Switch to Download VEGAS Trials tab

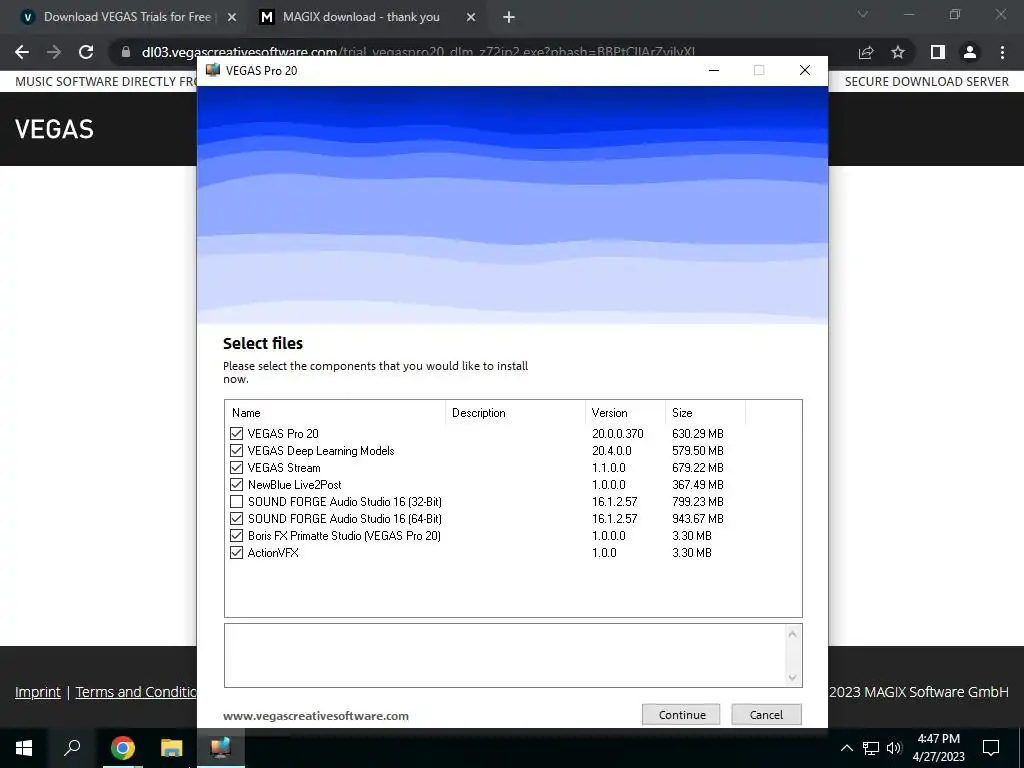click(127, 17)
